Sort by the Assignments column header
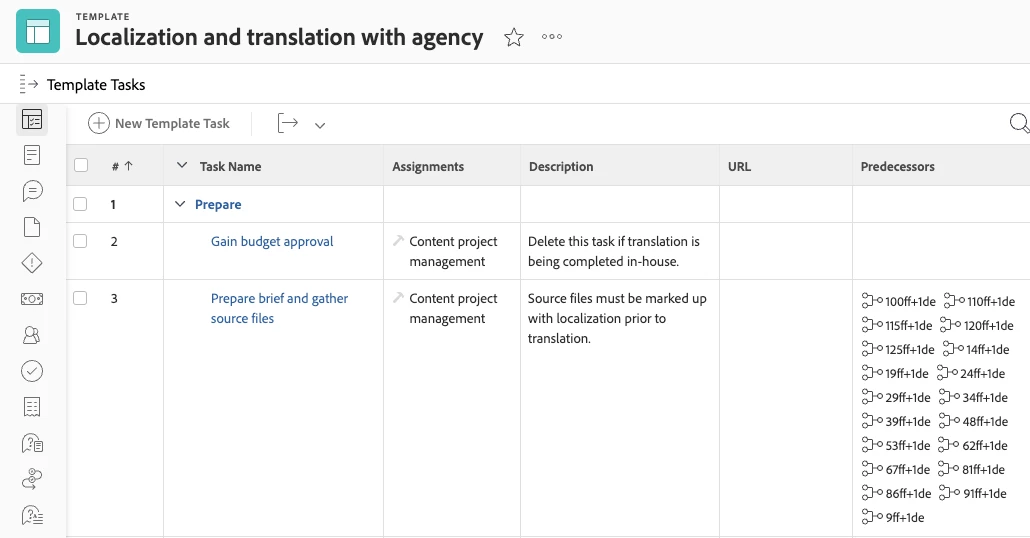1030x538 pixels. pyautogui.click(x=428, y=167)
